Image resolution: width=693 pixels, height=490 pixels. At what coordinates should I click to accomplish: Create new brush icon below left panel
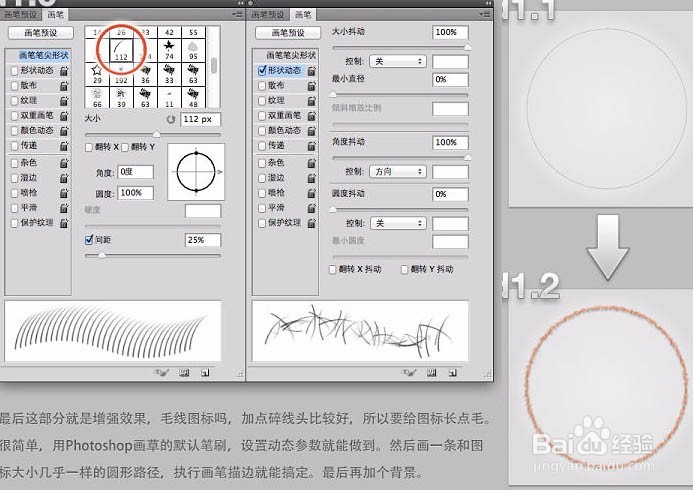click(205, 373)
